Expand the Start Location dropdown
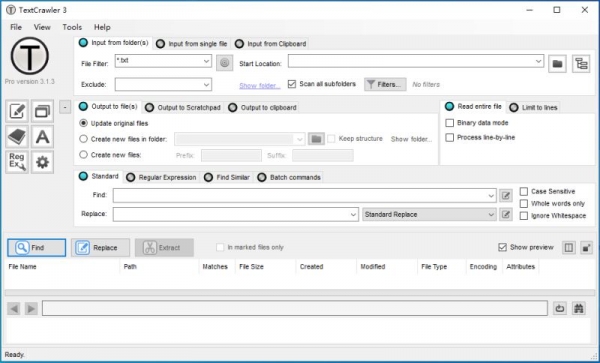 tap(538, 61)
